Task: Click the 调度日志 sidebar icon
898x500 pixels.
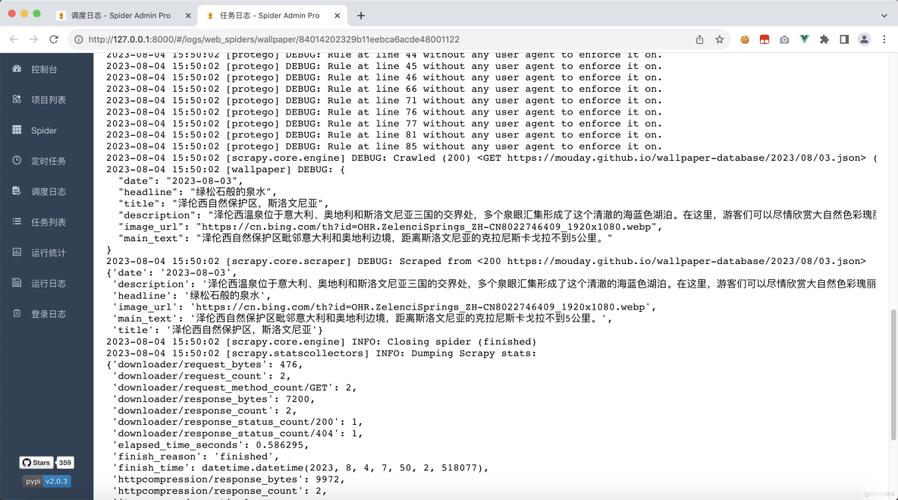Action: click(x=17, y=191)
